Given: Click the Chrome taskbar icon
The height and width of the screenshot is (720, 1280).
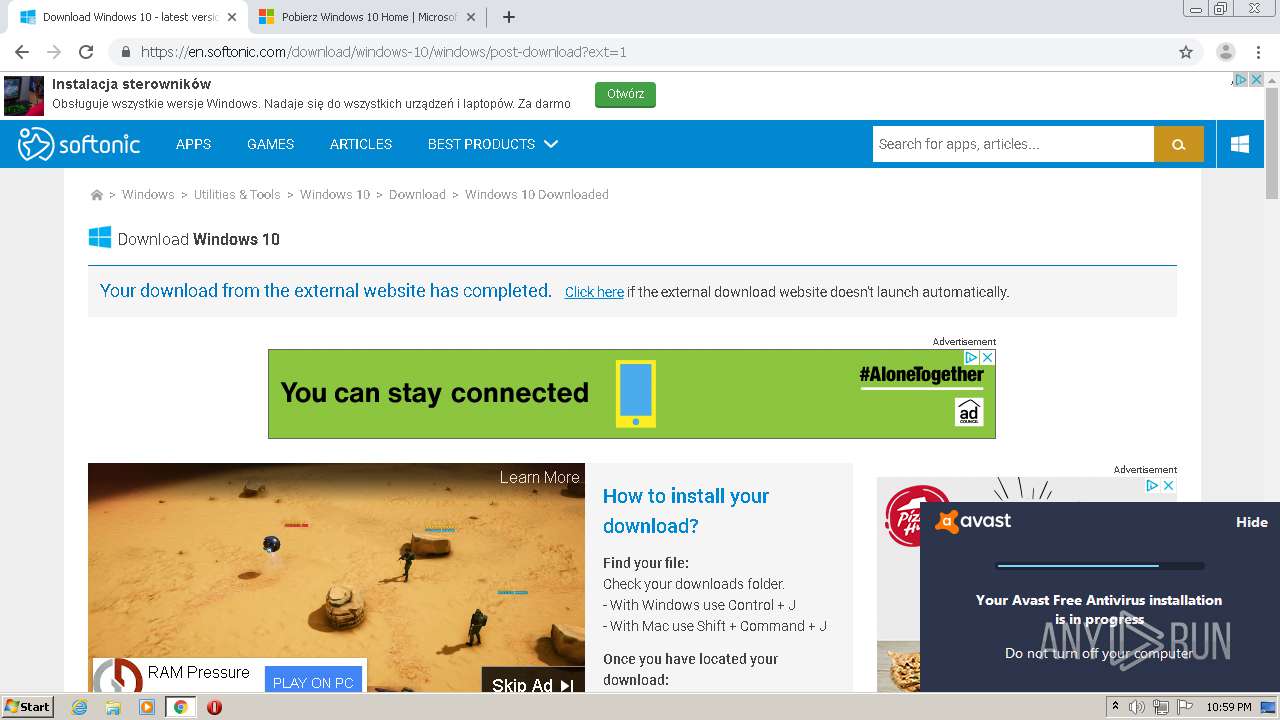Looking at the screenshot, I should click(180, 707).
